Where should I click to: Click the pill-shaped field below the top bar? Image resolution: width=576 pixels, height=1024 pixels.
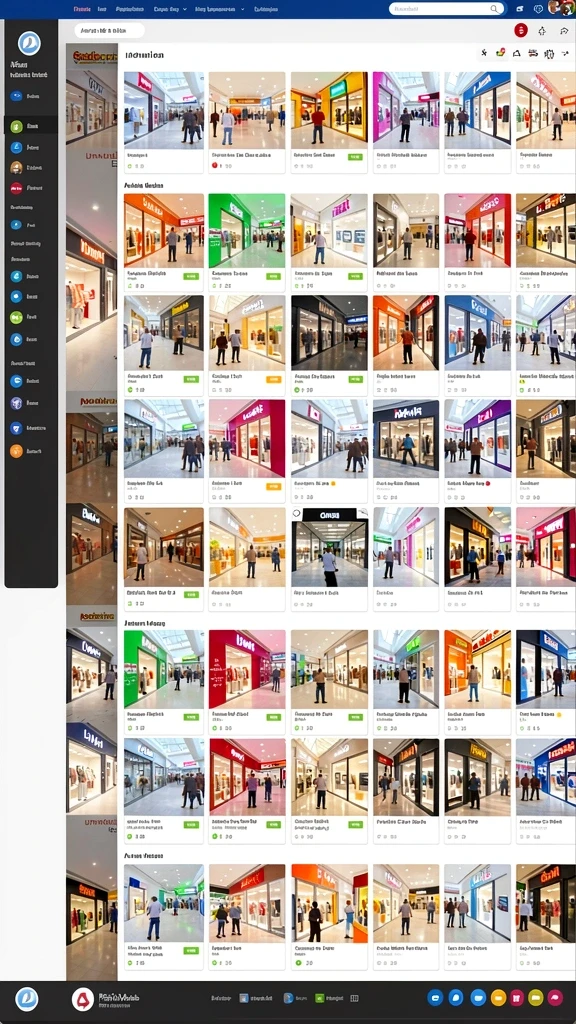click(109, 31)
